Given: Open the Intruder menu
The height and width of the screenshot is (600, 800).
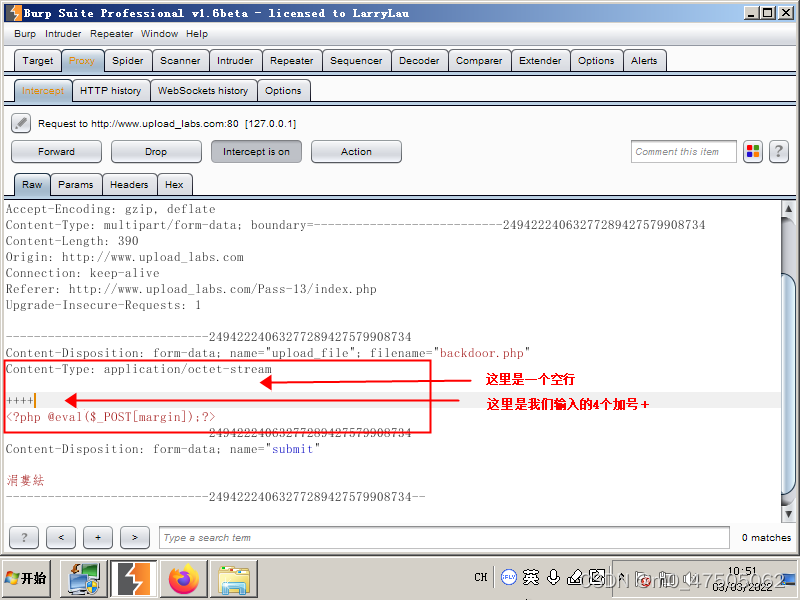Looking at the screenshot, I should [x=63, y=34].
